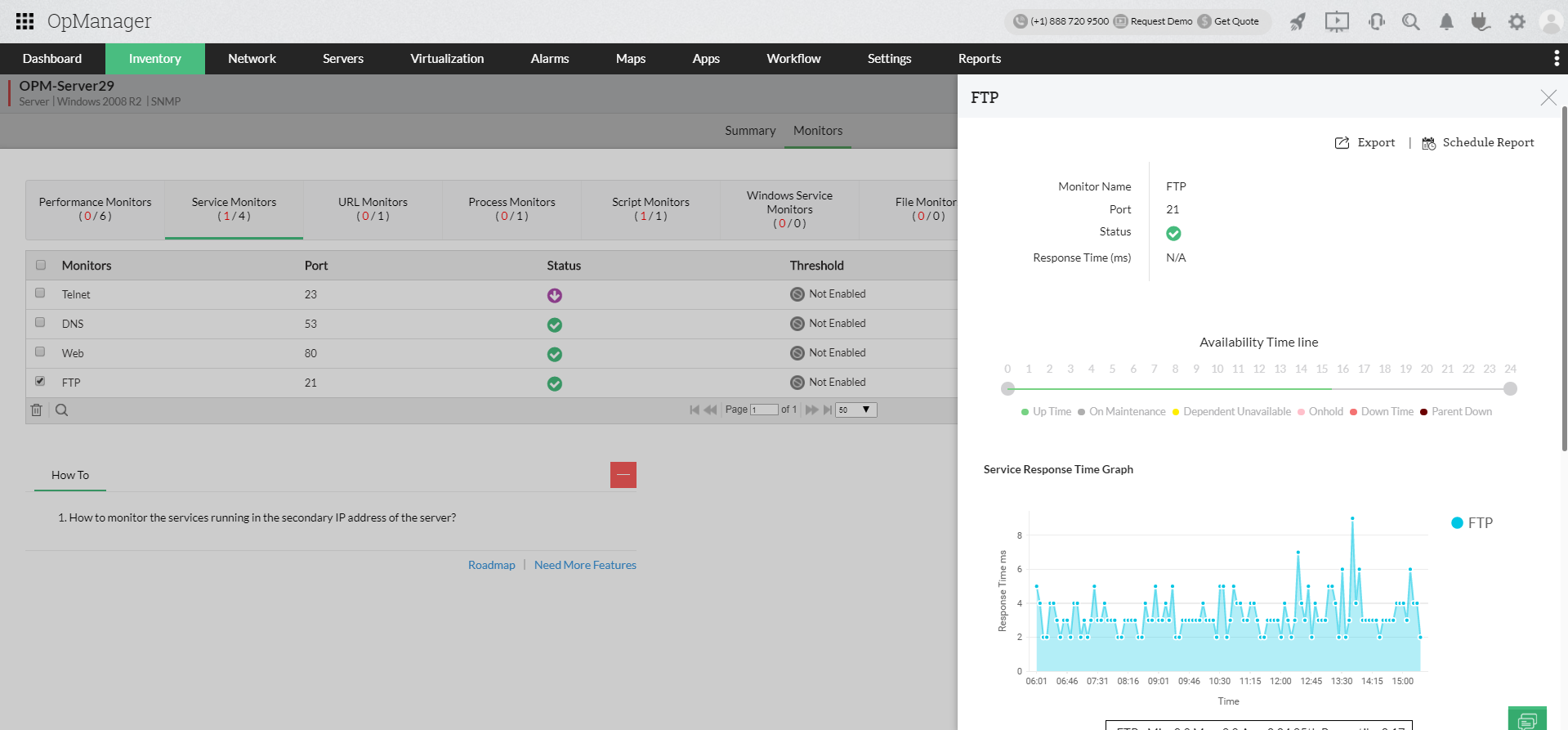
Task: Click the Schedule Report text link
Action: [x=1488, y=142]
